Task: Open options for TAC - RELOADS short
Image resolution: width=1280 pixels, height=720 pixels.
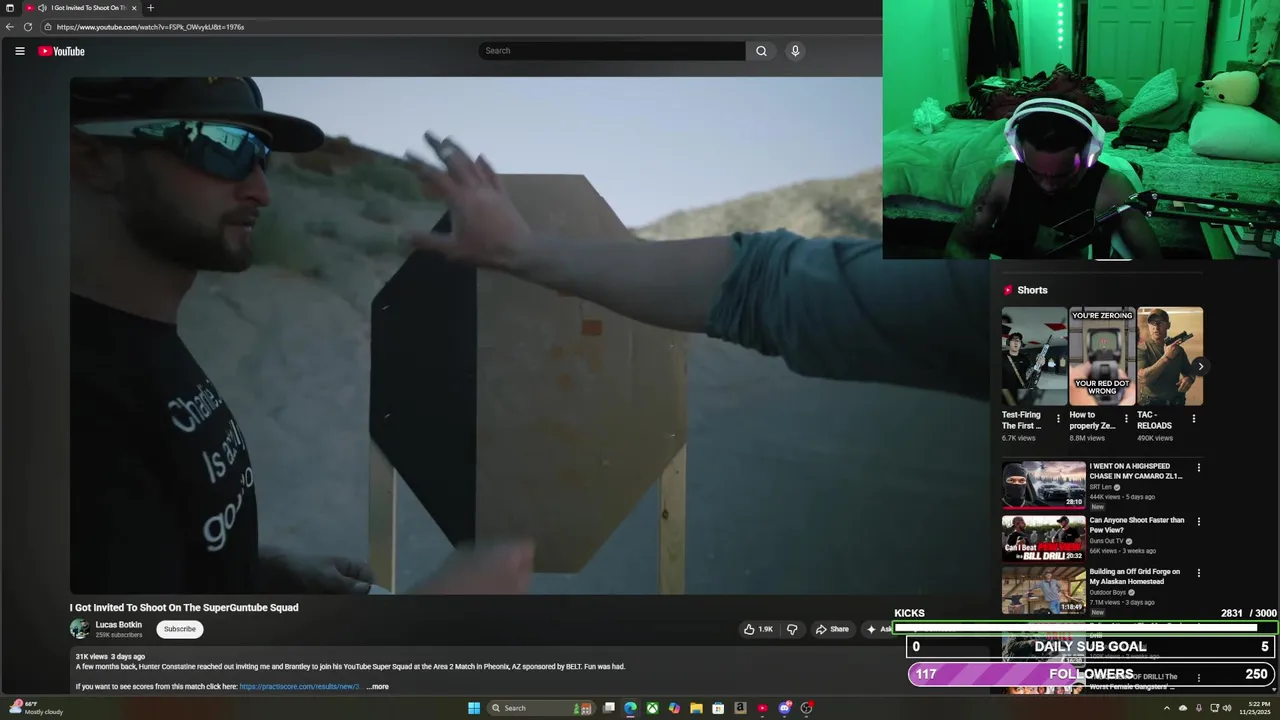Action: [1193, 419]
